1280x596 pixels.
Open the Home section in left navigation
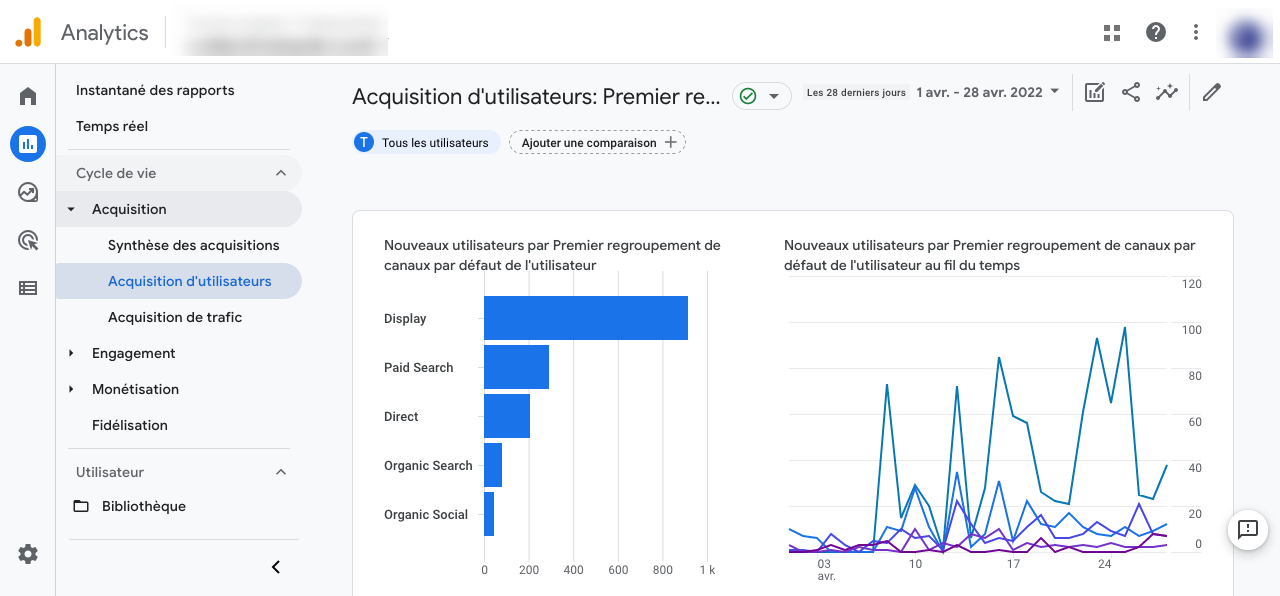pyautogui.click(x=28, y=95)
